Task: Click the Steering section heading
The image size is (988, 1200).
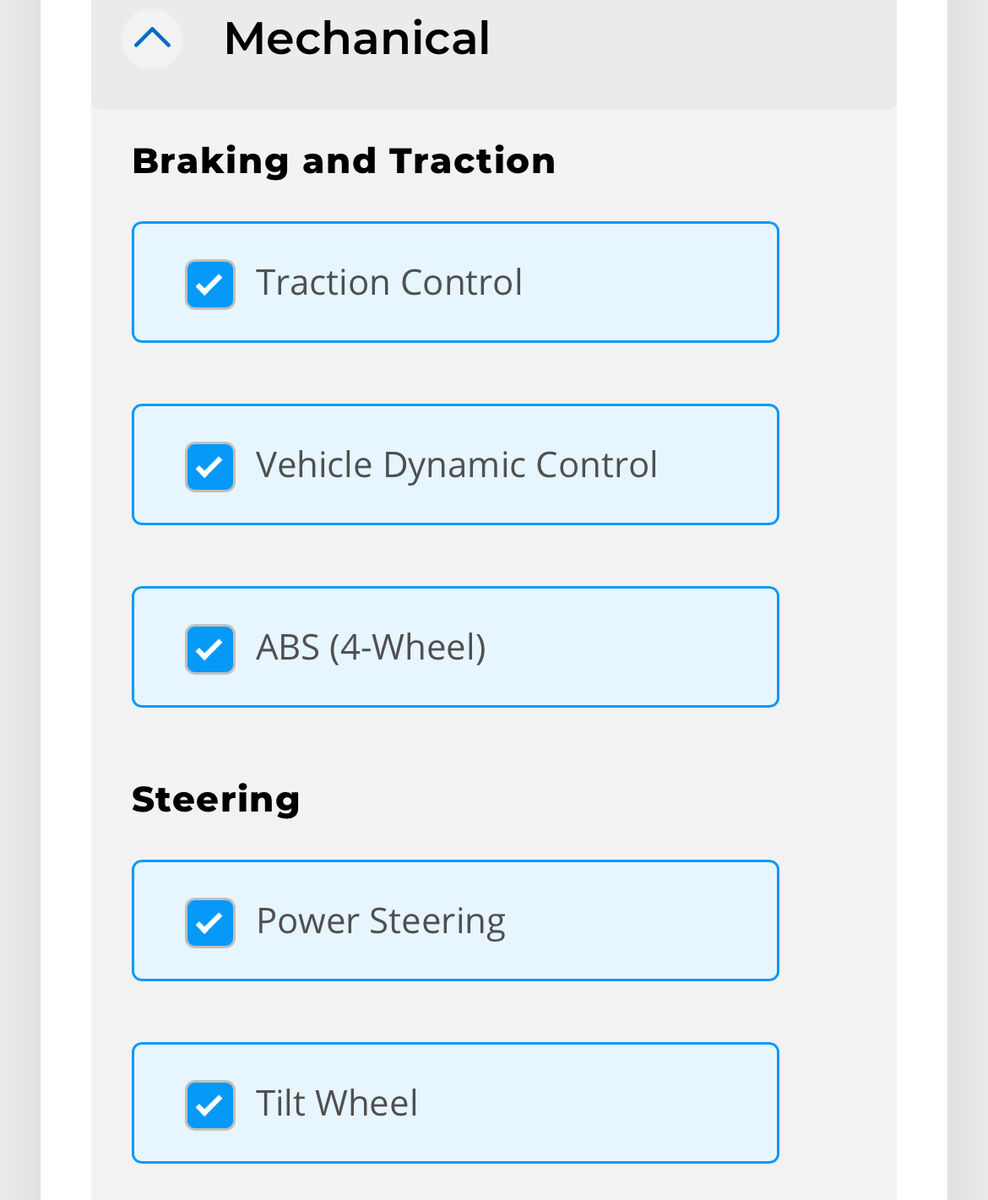Action: click(x=216, y=799)
